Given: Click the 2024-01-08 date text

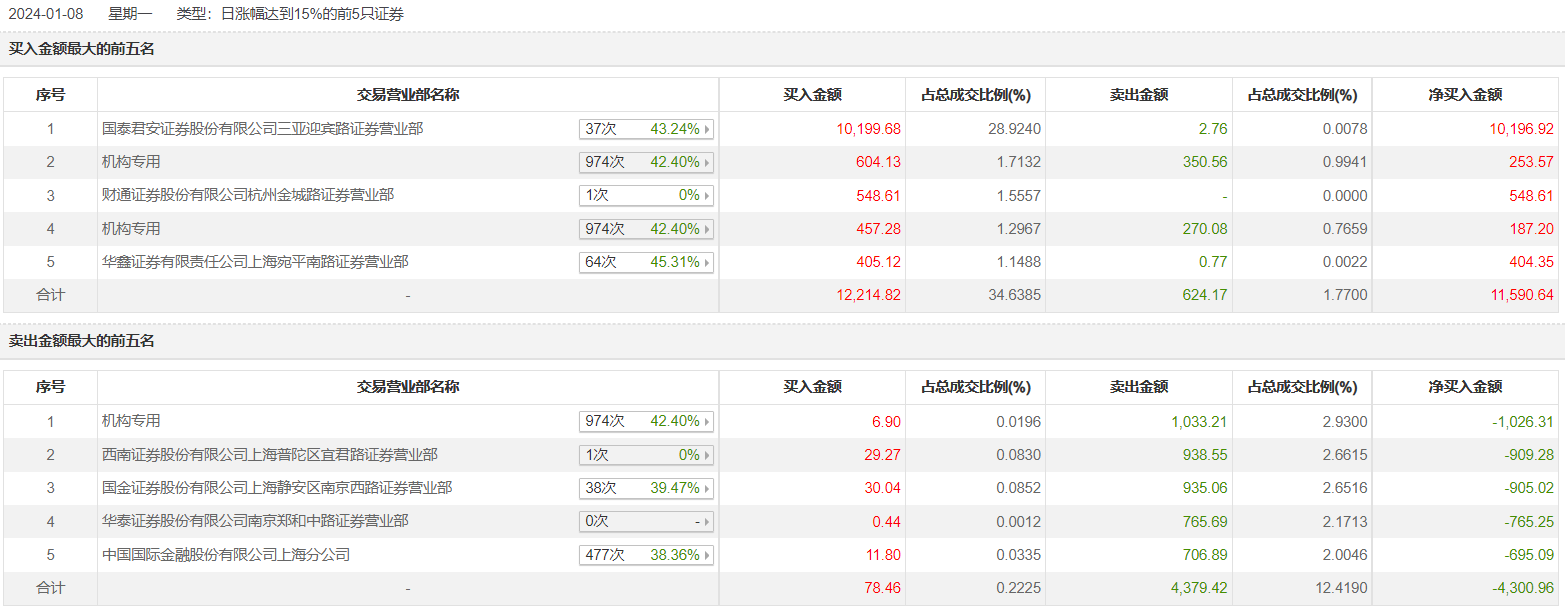Looking at the screenshot, I should pyautogui.click(x=46, y=15).
